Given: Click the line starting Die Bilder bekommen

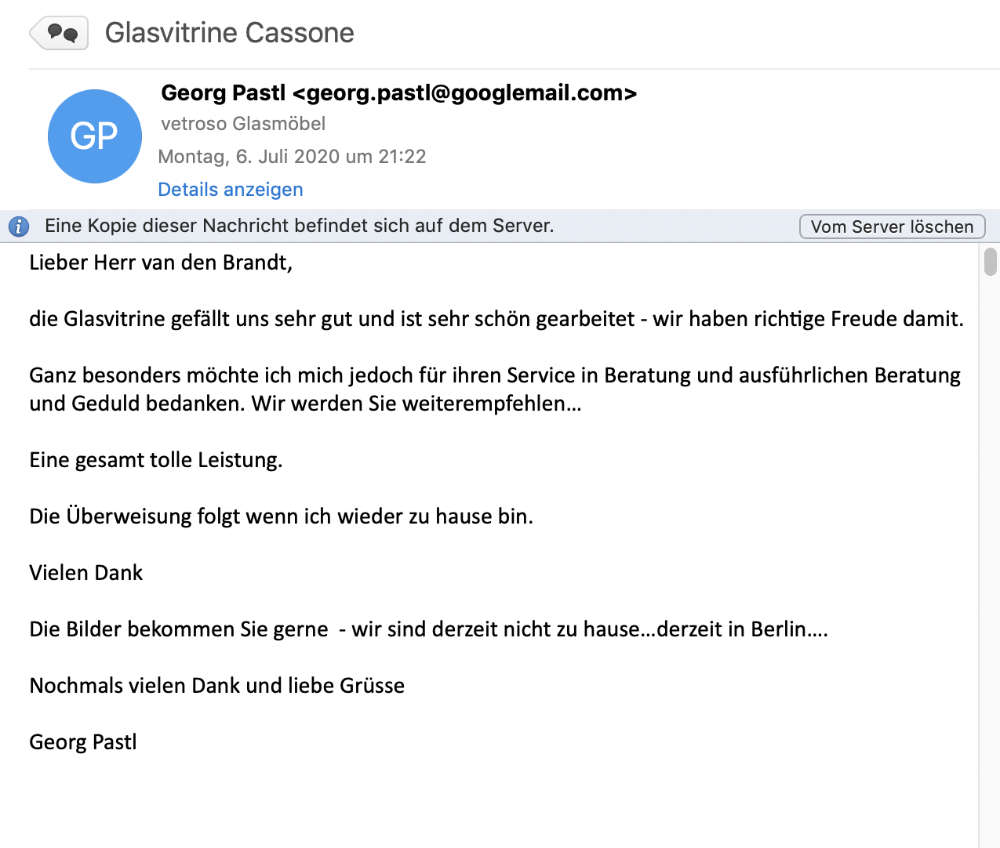Looking at the screenshot, I should [x=428, y=630].
